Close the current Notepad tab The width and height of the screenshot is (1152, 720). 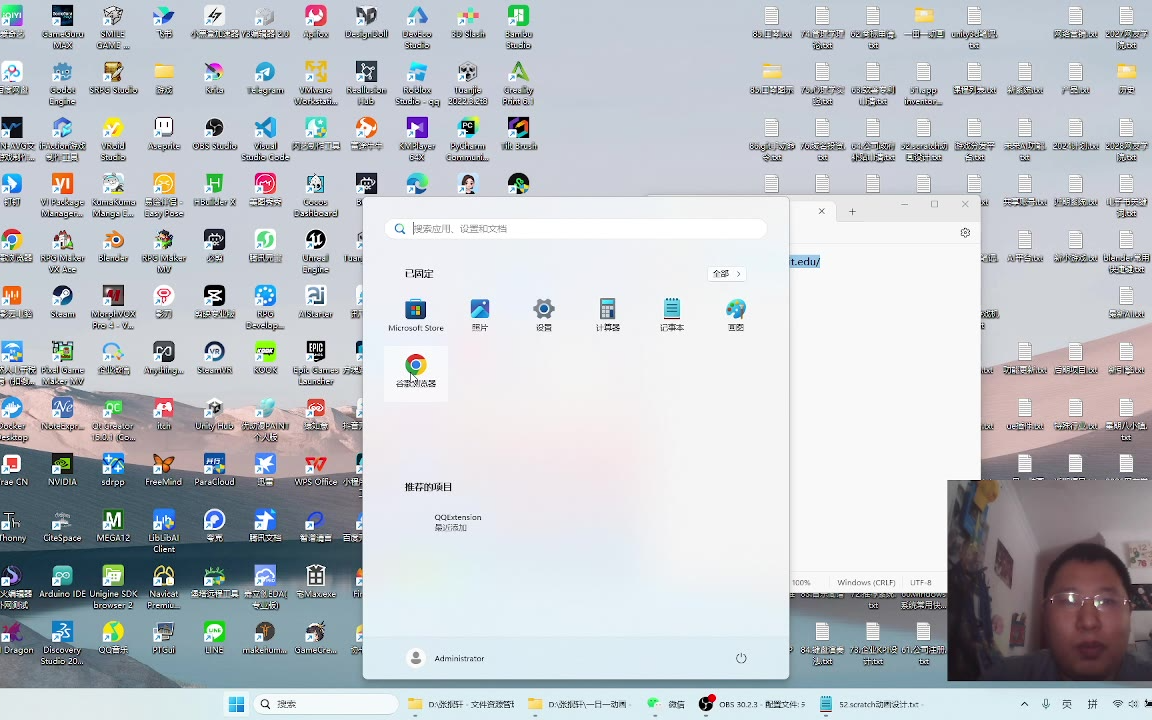click(821, 212)
